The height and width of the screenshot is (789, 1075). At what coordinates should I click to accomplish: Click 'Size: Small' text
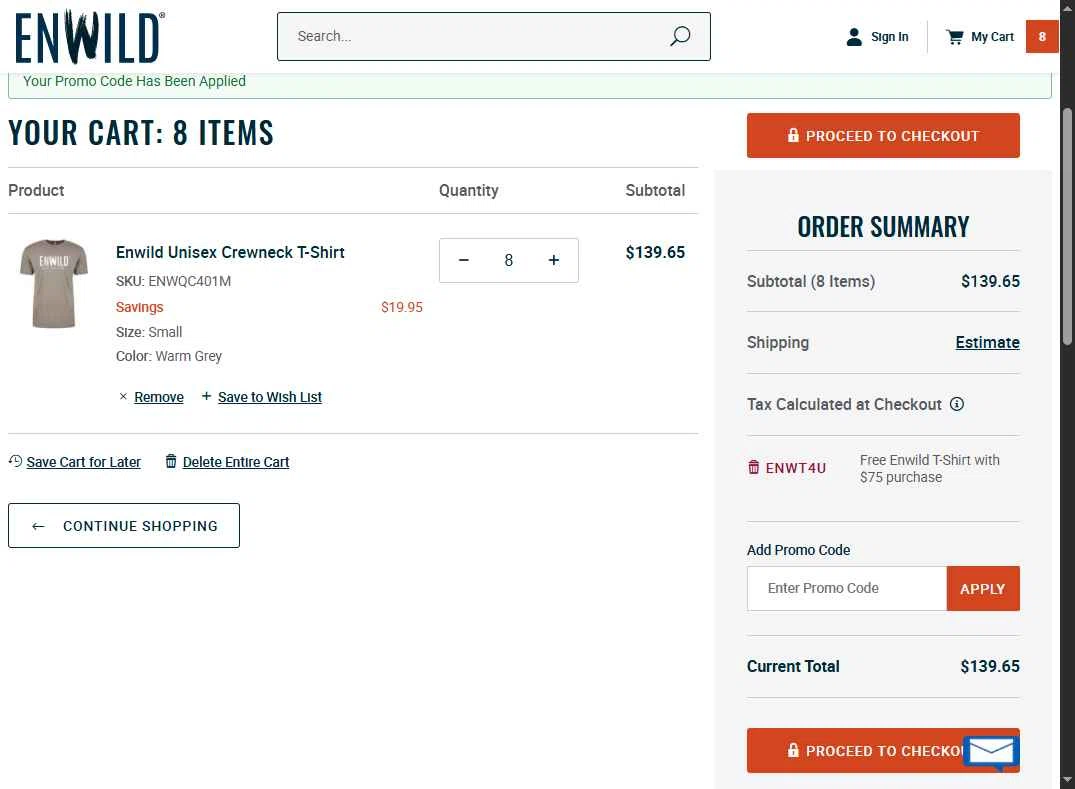[149, 332]
